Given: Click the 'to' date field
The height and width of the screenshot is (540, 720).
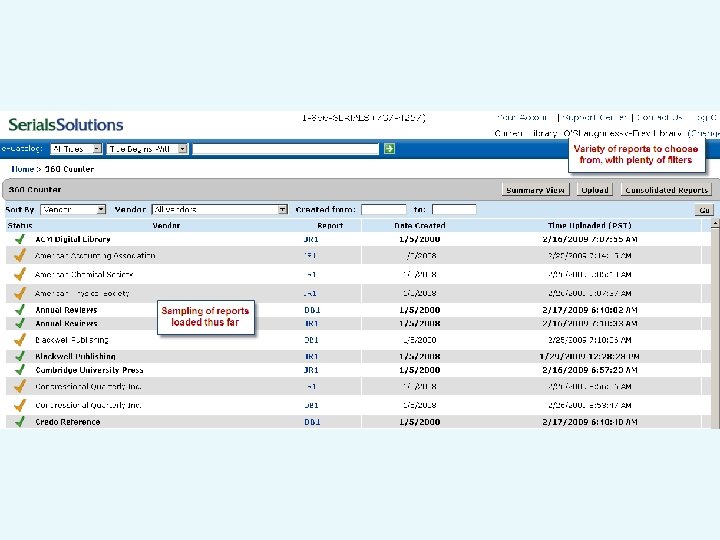Looking at the screenshot, I should [x=454, y=209].
